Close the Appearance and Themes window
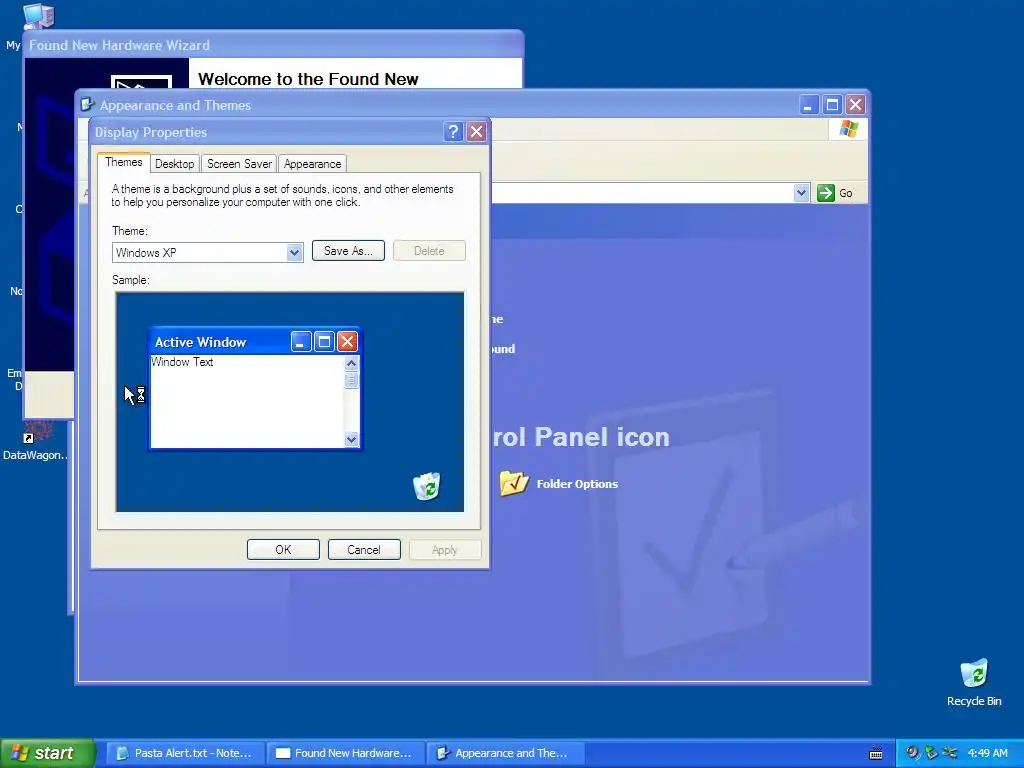 [856, 105]
